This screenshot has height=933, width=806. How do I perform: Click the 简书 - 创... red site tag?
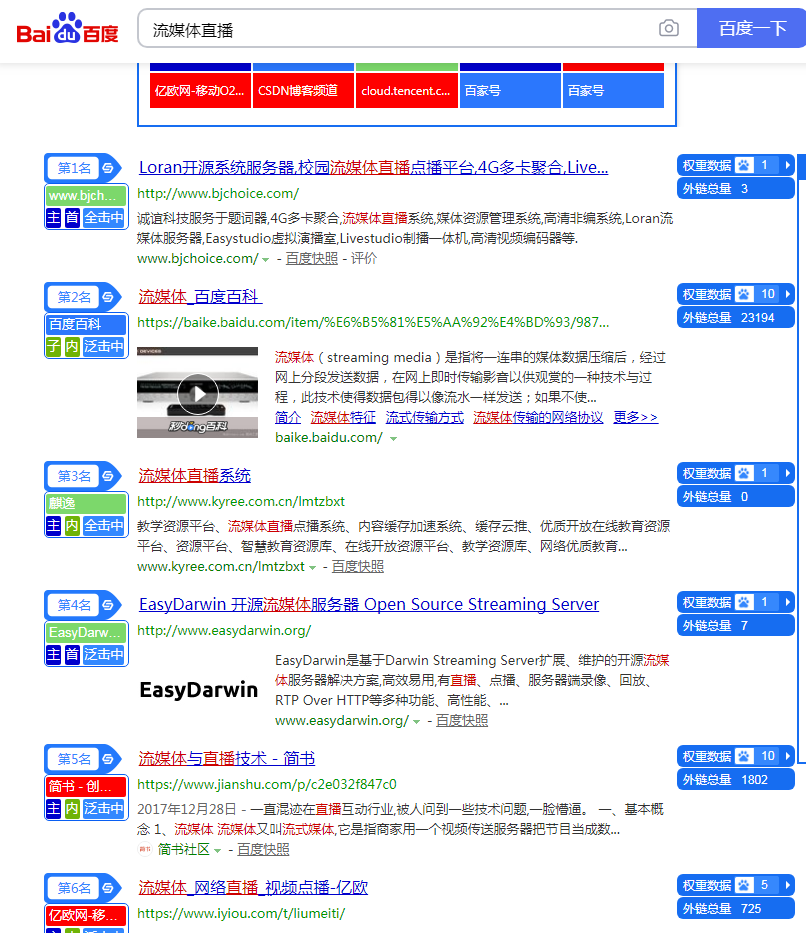point(86,787)
